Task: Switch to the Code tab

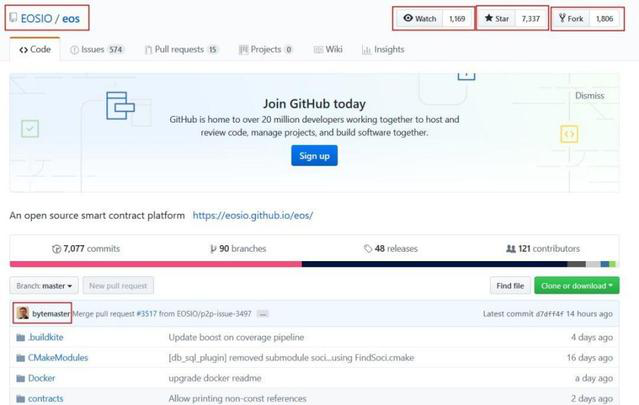Action: pos(35,49)
